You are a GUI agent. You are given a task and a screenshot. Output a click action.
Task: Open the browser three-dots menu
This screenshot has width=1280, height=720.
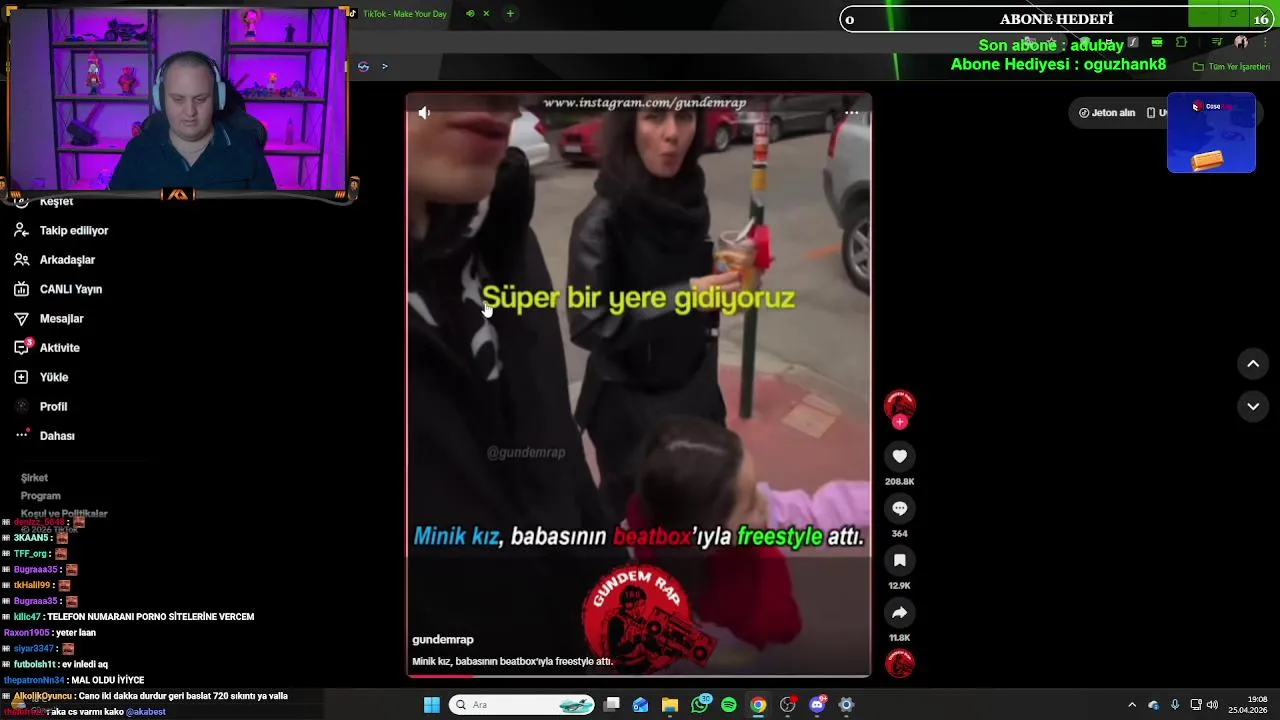pos(1263,42)
